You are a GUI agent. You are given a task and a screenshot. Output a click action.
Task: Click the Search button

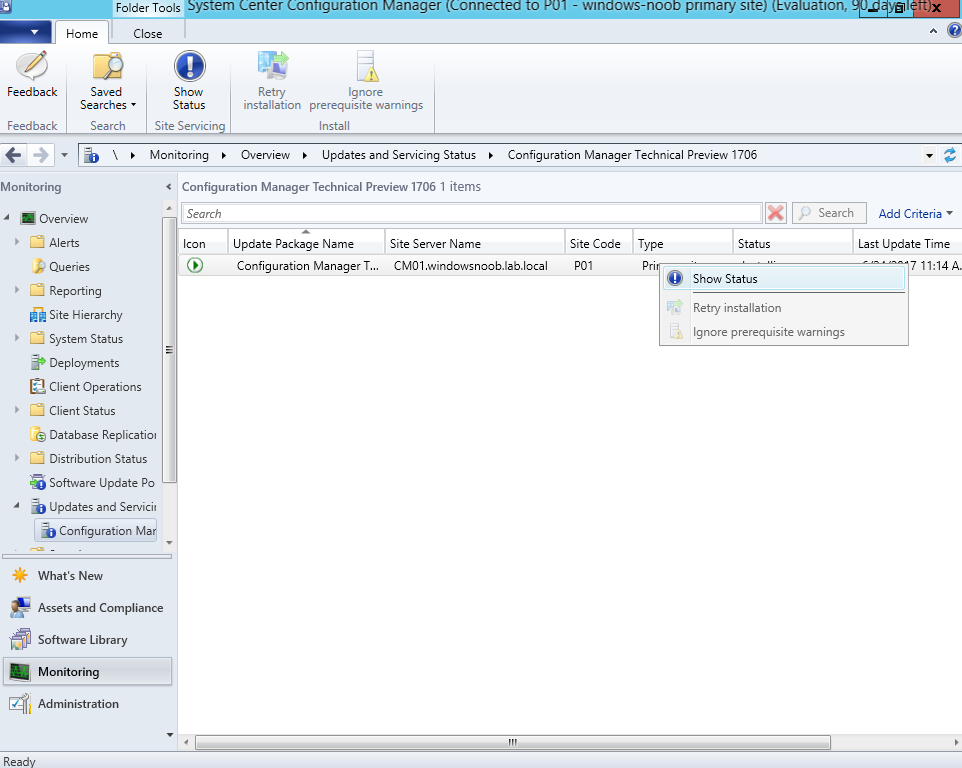pyautogui.click(x=829, y=213)
